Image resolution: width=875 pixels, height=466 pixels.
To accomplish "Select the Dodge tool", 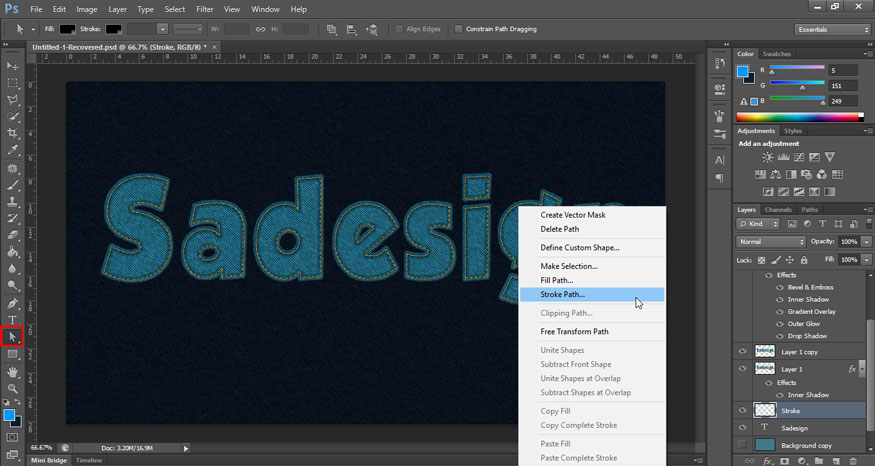I will [12, 285].
